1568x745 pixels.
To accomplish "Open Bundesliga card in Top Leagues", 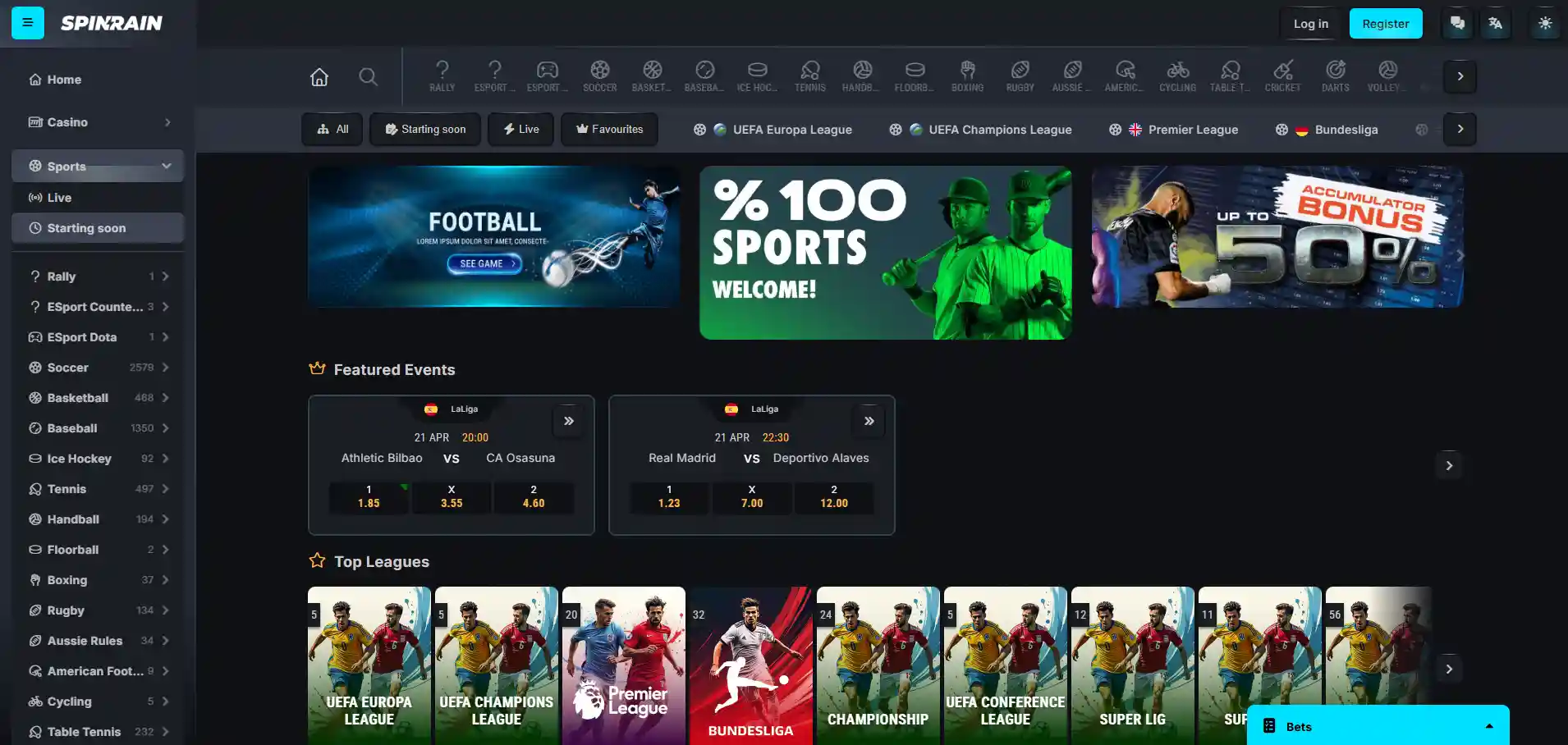I will pyautogui.click(x=751, y=665).
